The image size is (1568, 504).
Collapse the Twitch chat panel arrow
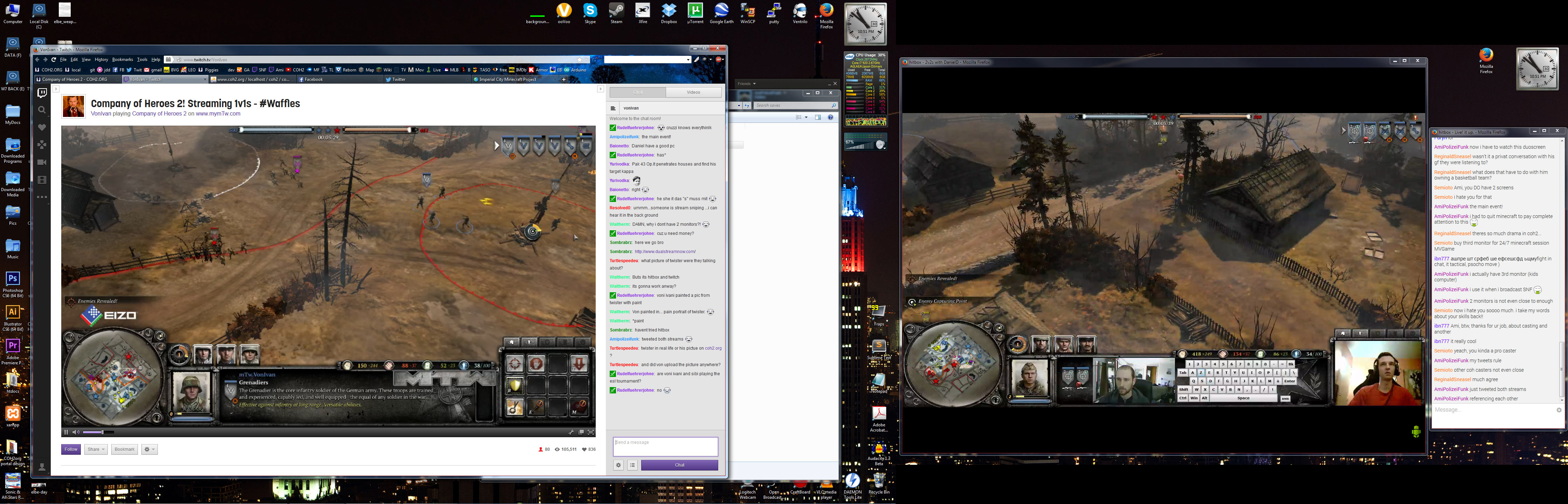click(x=600, y=89)
